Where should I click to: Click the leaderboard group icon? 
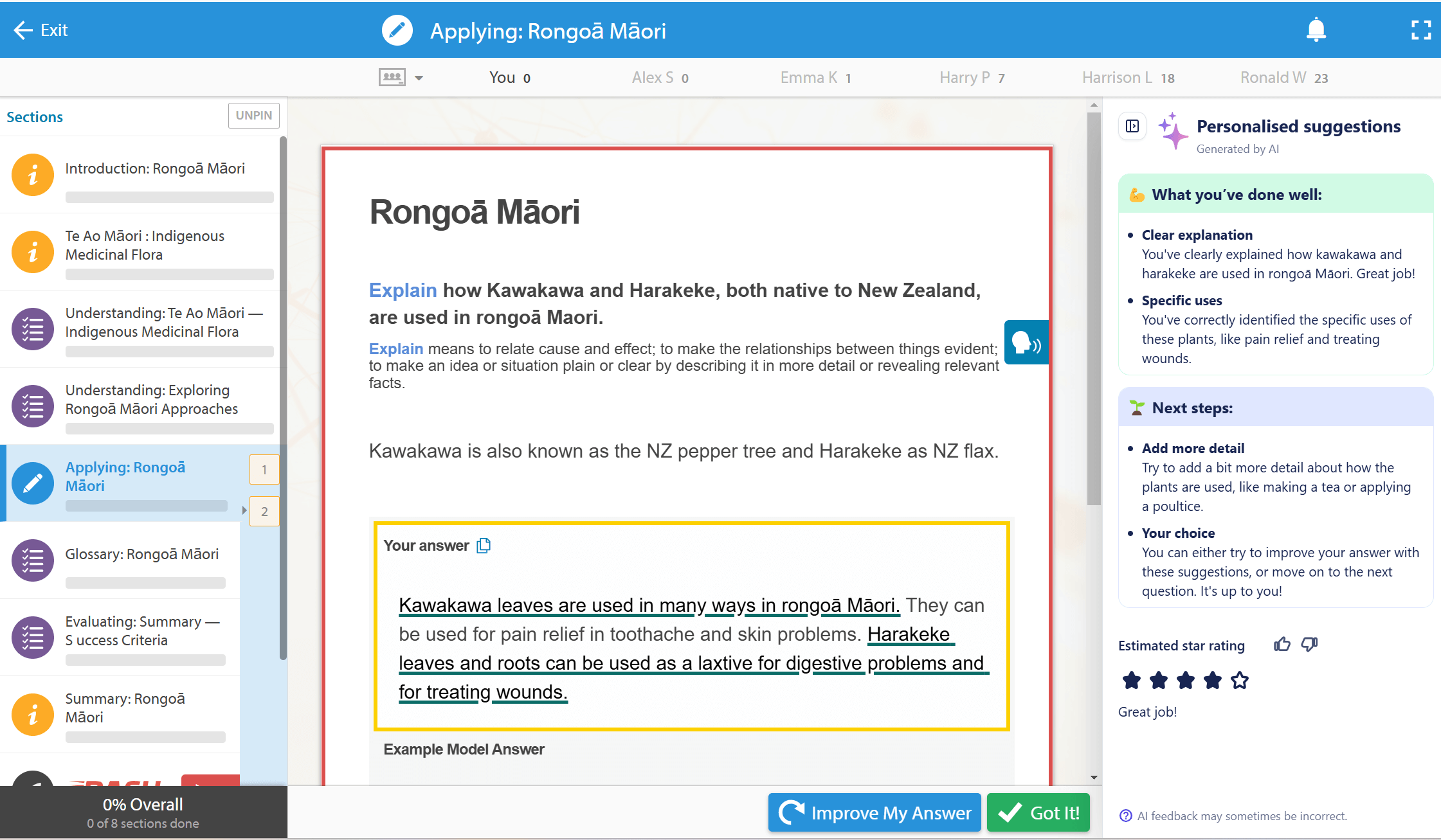pyautogui.click(x=392, y=77)
